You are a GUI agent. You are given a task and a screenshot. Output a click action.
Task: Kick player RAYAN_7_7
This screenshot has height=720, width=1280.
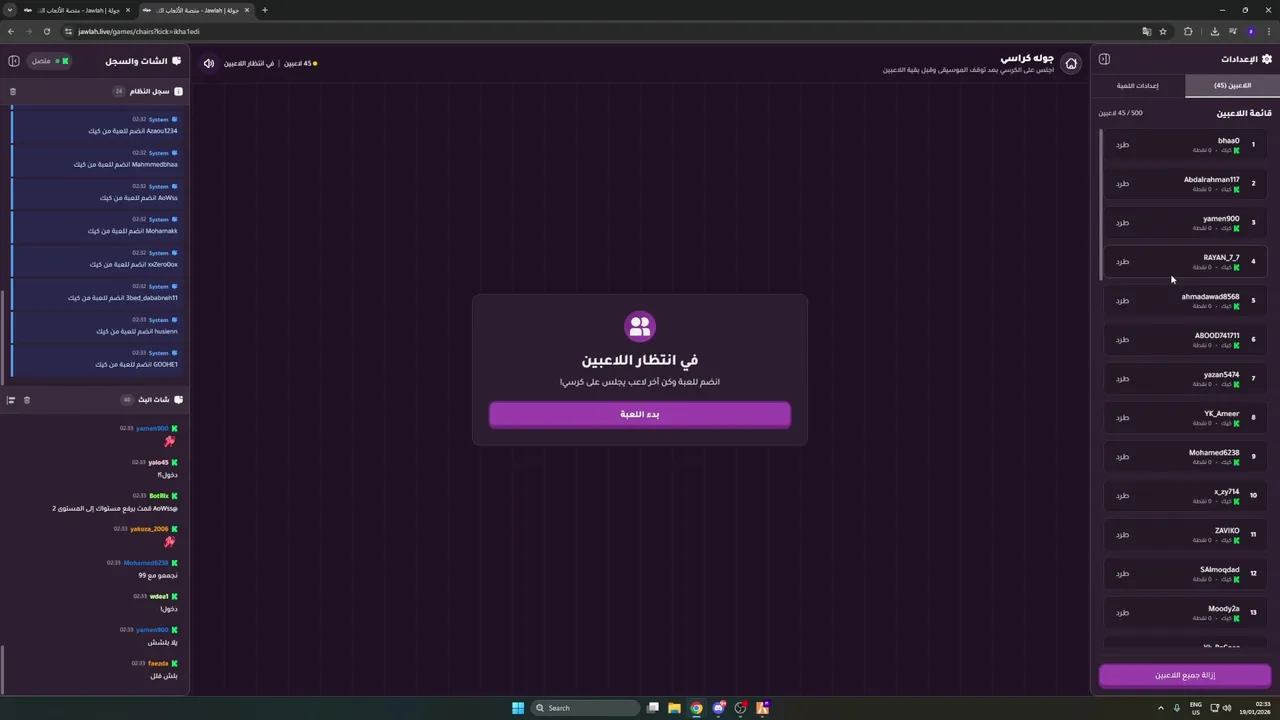tap(1122, 262)
